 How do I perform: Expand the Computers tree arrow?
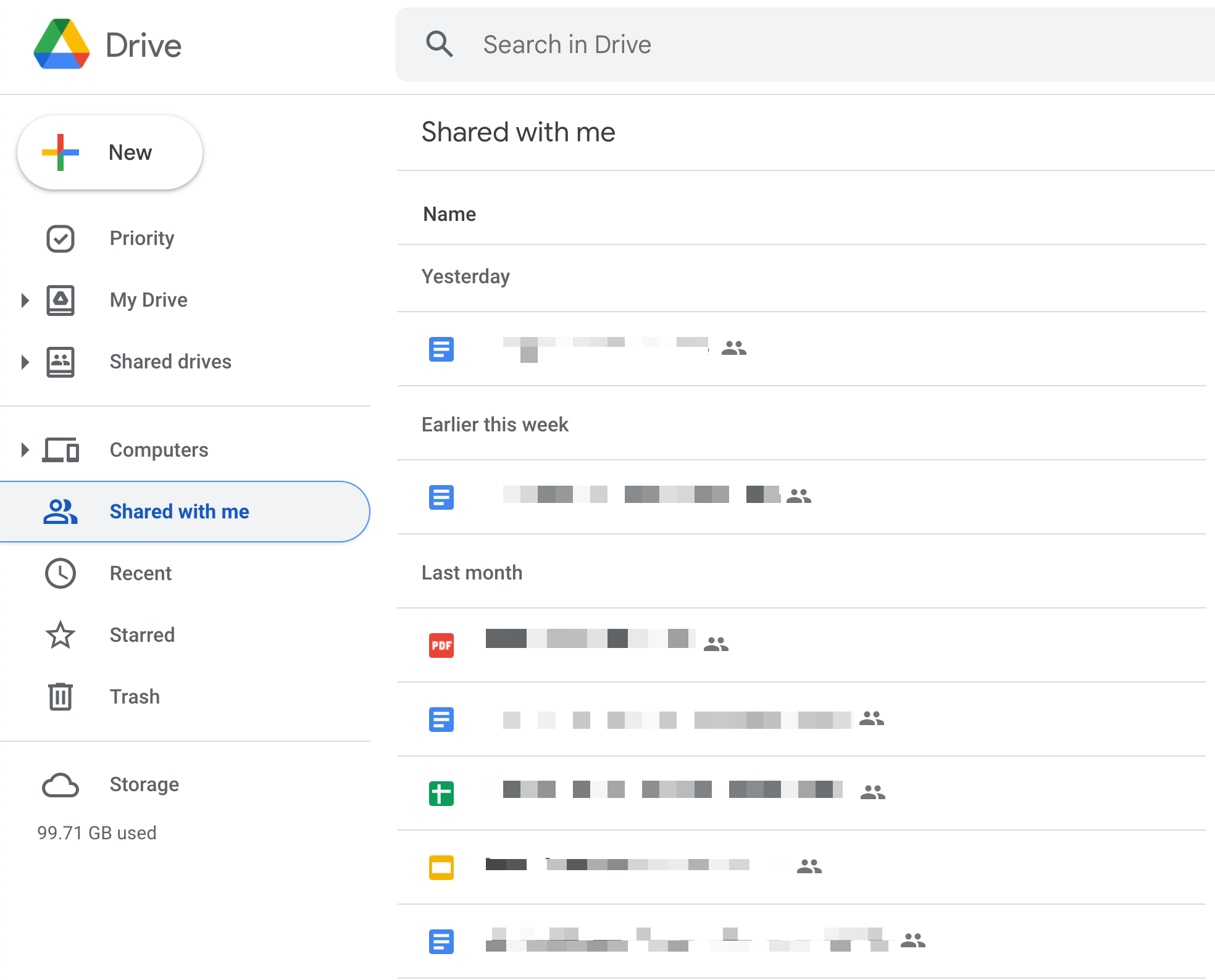pos(25,450)
